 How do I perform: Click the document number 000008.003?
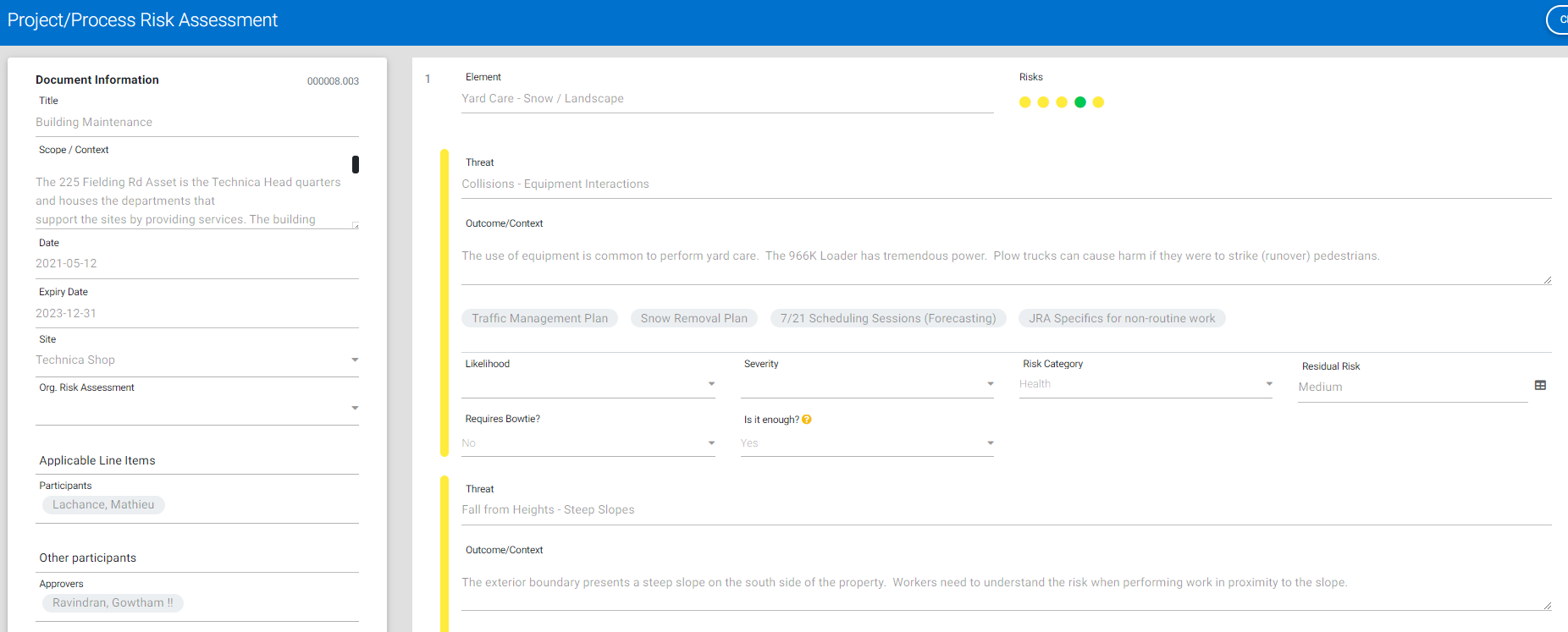pos(333,81)
